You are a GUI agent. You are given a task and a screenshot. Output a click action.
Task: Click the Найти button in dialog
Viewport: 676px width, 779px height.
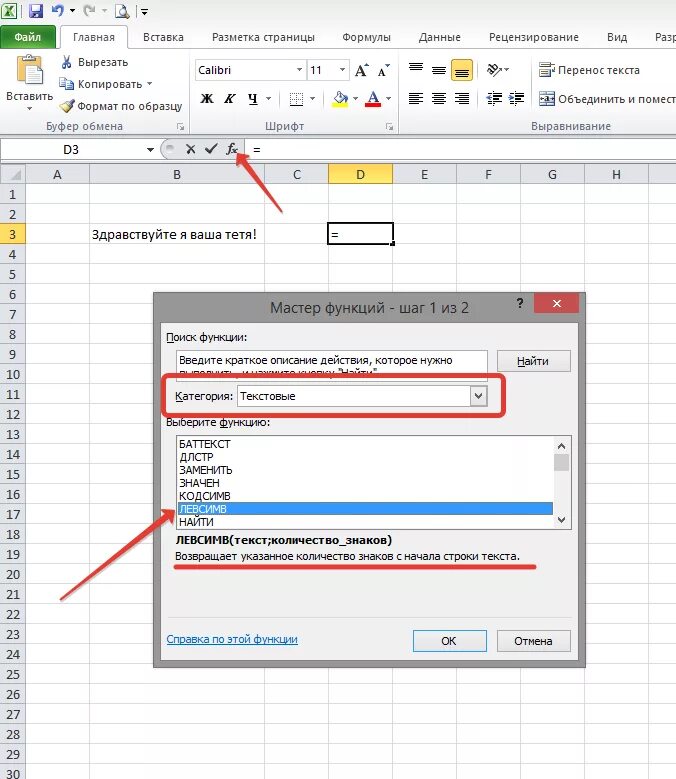[x=533, y=361]
